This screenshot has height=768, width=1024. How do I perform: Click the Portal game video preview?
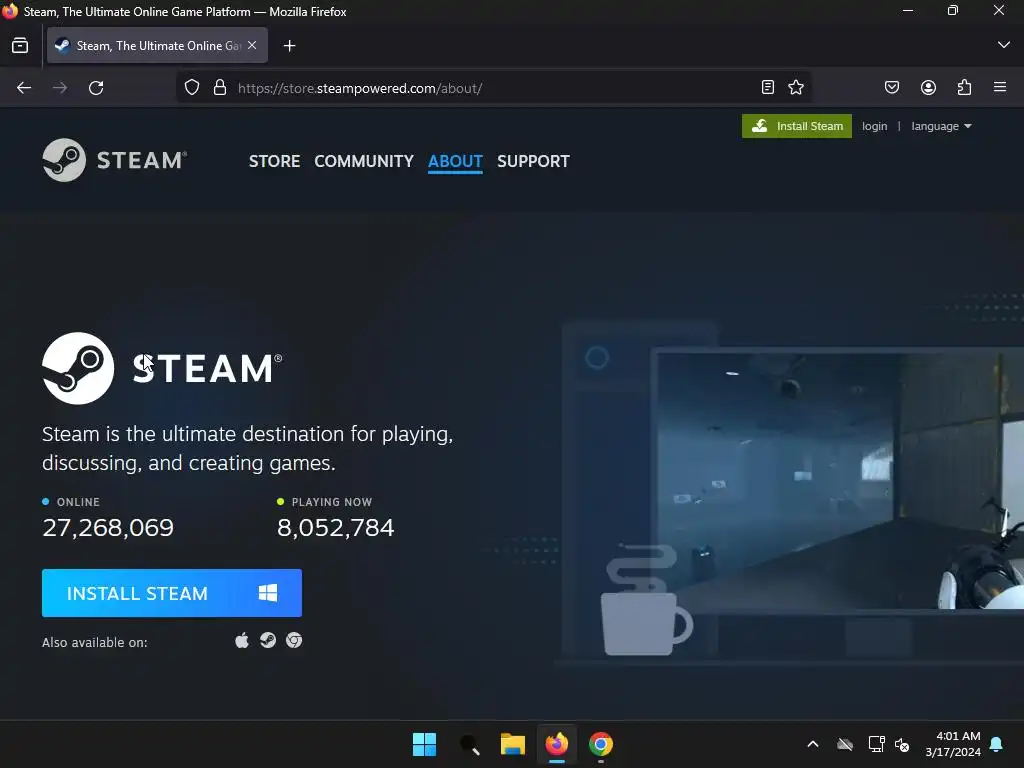pyautogui.click(x=840, y=480)
